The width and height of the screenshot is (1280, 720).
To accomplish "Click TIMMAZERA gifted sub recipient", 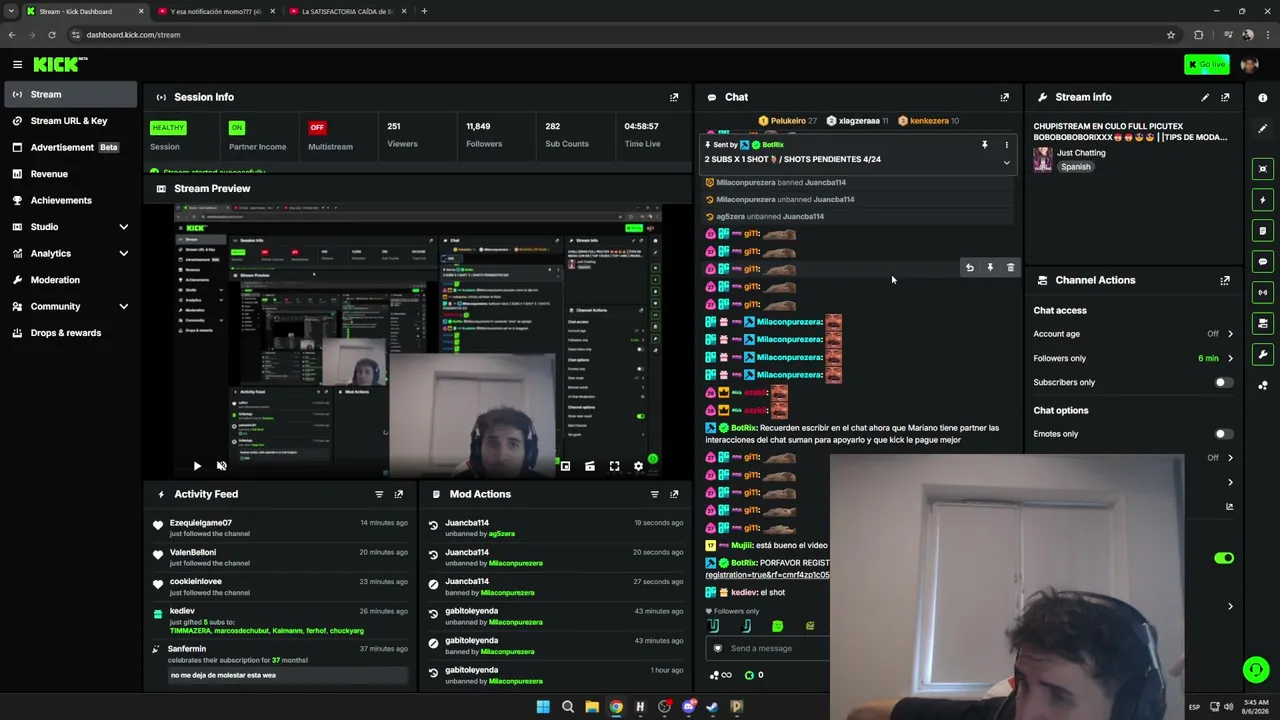I will click(191, 631).
